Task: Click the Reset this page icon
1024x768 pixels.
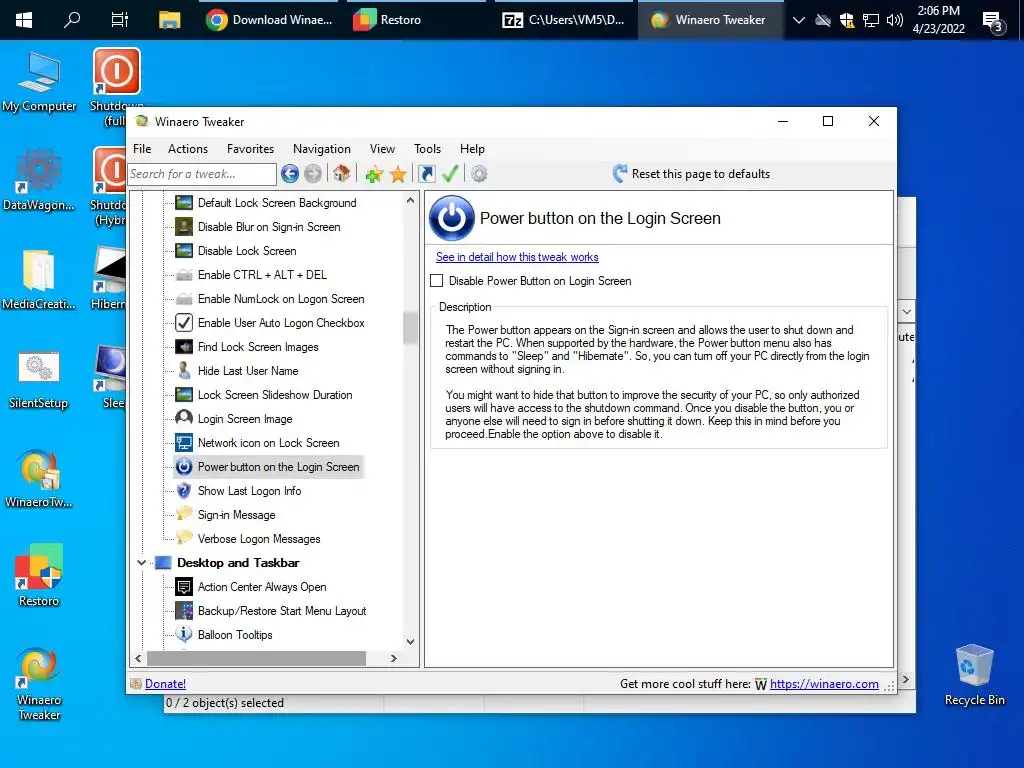Action: coord(620,174)
